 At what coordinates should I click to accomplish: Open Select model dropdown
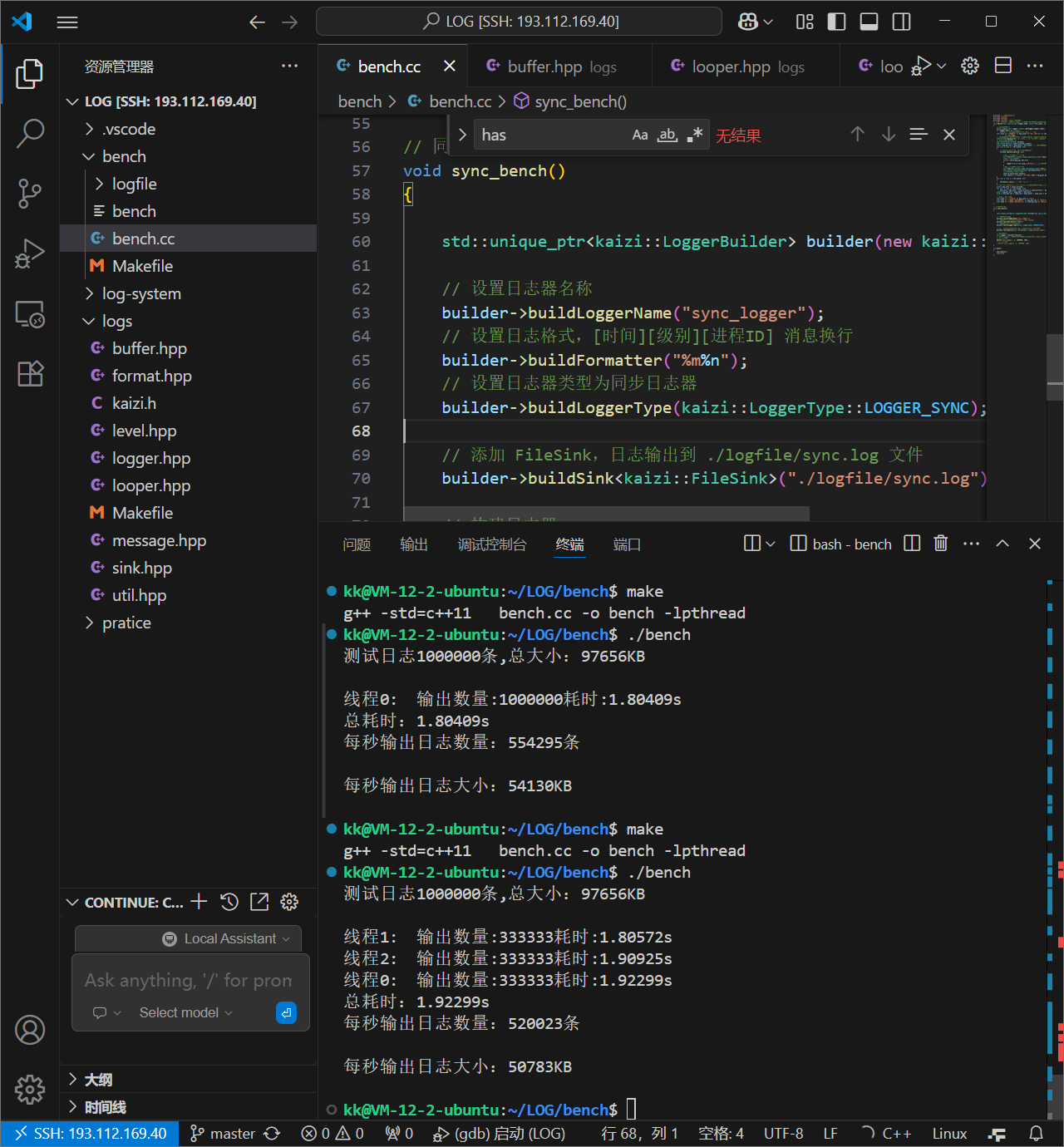(185, 1012)
